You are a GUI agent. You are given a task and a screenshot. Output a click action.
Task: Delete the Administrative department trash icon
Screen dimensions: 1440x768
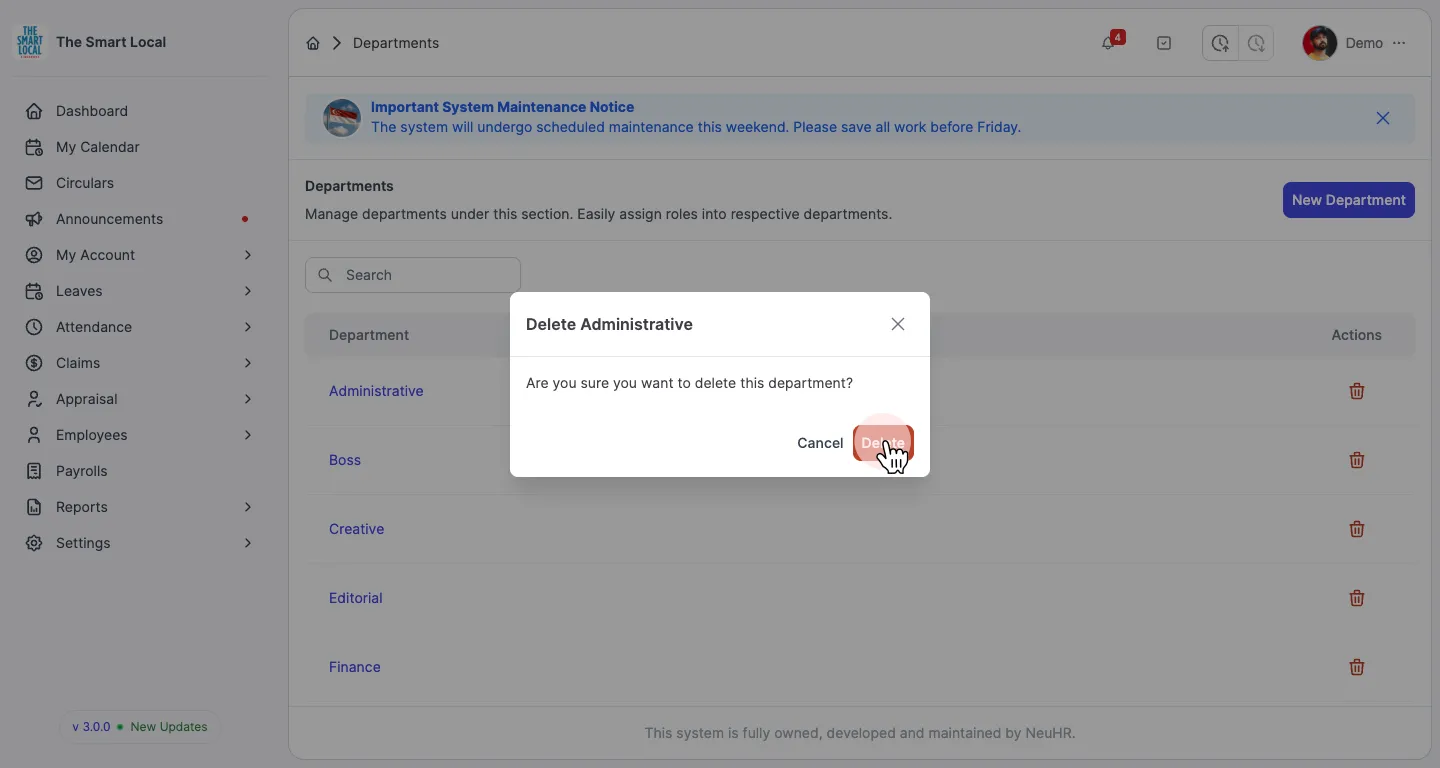coord(1357,391)
